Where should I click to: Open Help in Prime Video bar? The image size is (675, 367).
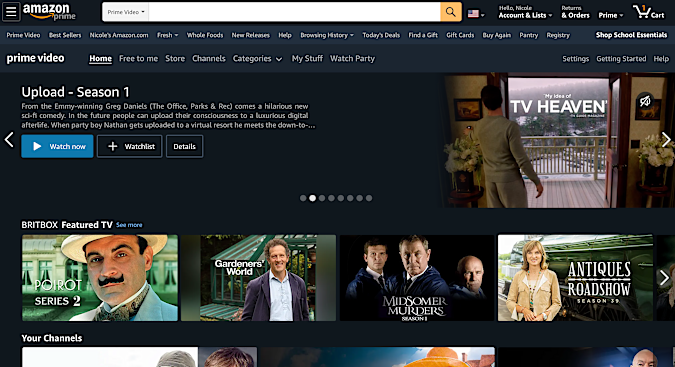(661, 59)
